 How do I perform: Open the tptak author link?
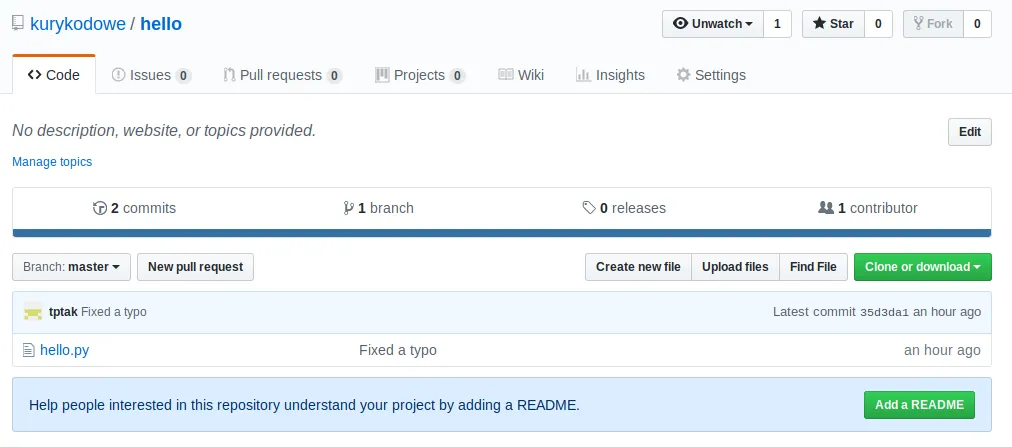point(63,312)
